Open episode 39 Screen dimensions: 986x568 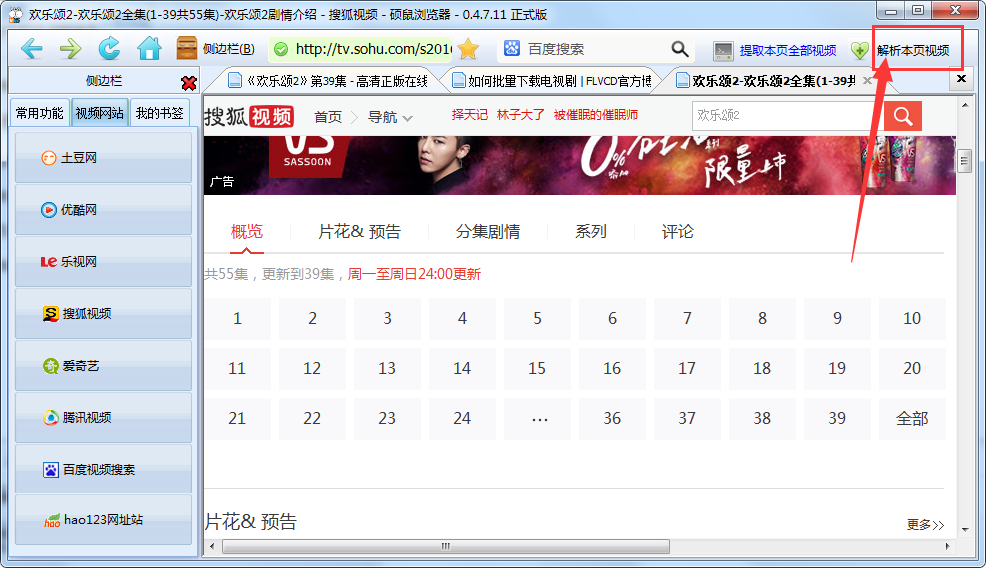(x=837, y=418)
